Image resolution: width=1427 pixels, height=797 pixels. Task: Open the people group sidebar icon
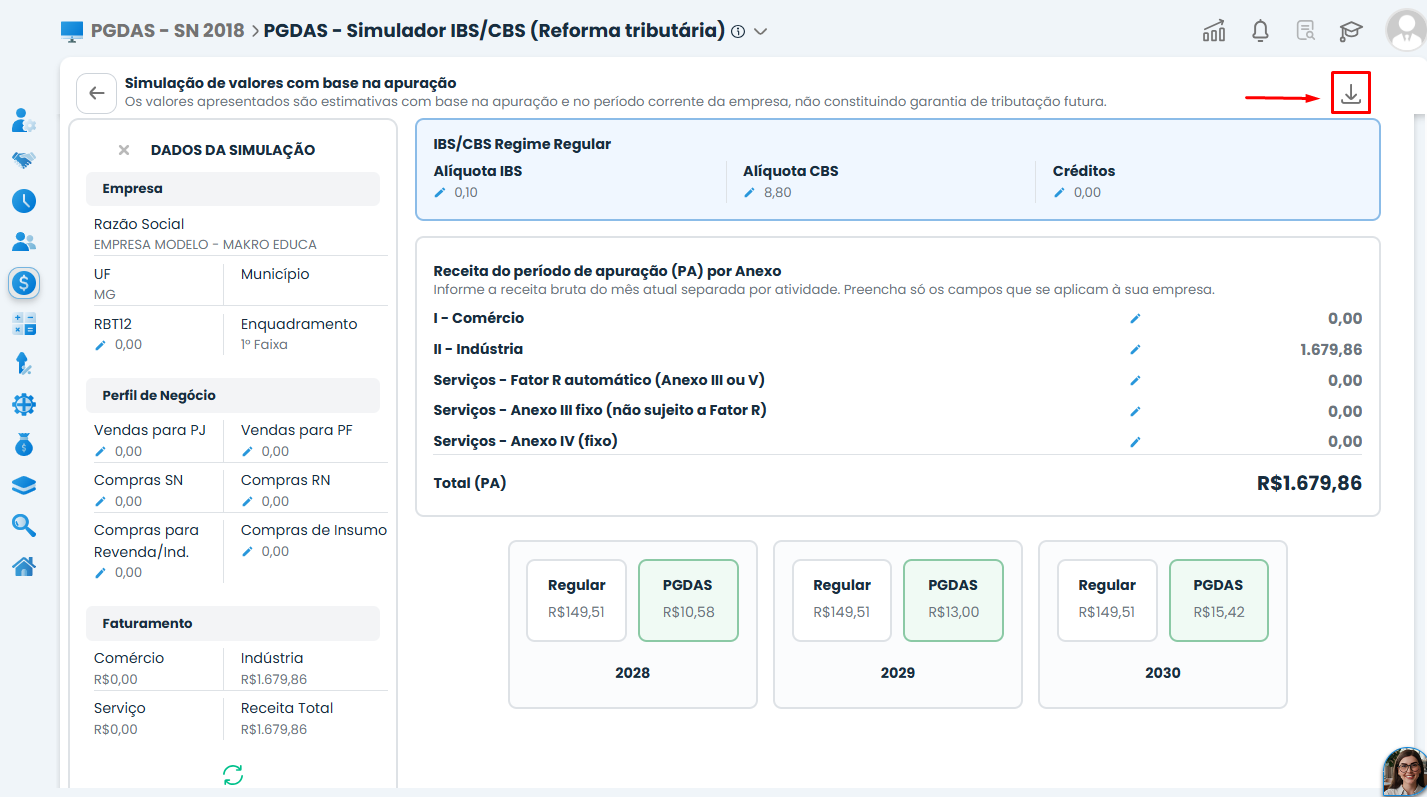24,242
